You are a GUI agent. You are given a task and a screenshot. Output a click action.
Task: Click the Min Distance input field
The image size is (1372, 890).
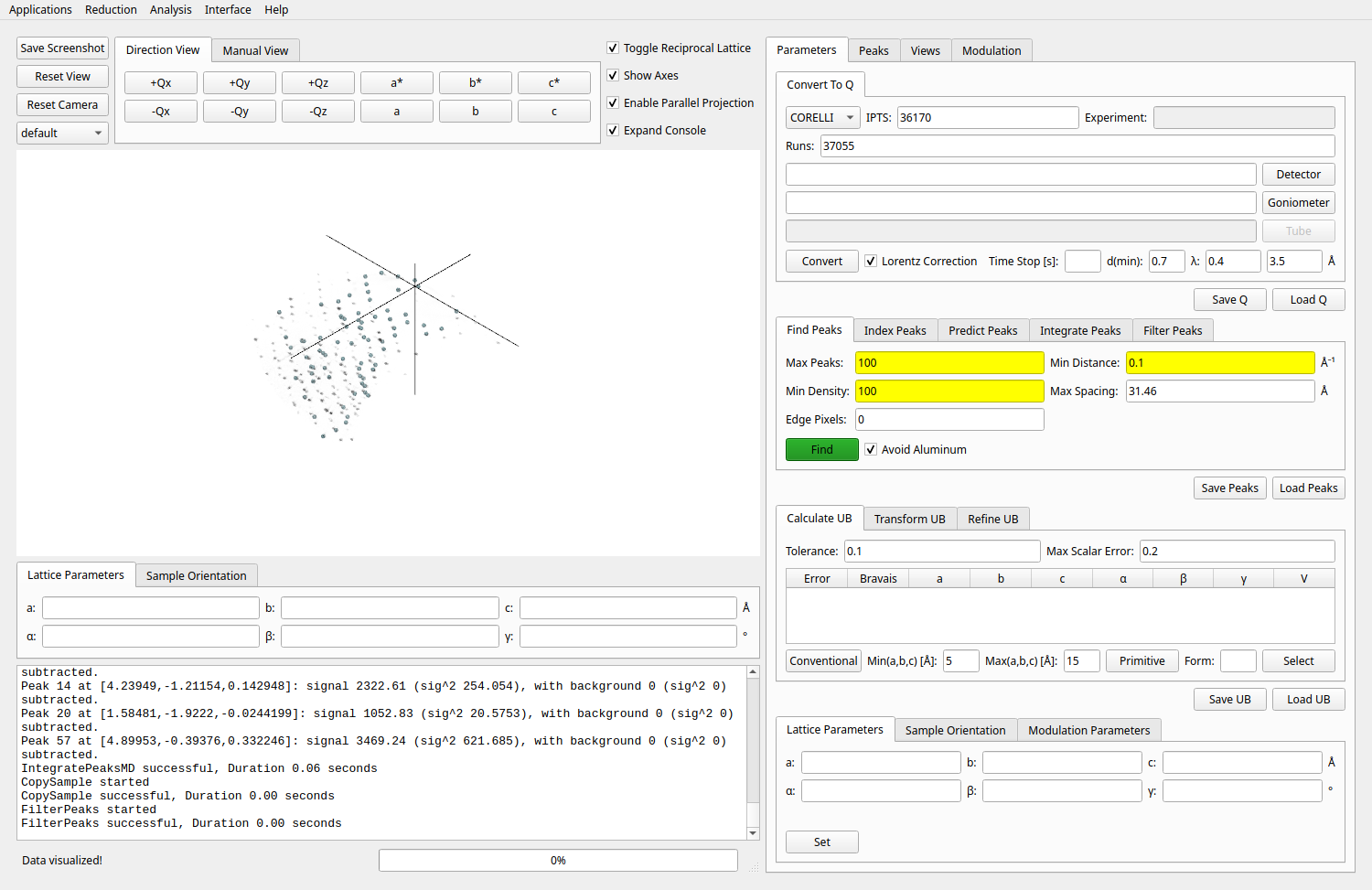pyautogui.click(x=1220, y=362)
